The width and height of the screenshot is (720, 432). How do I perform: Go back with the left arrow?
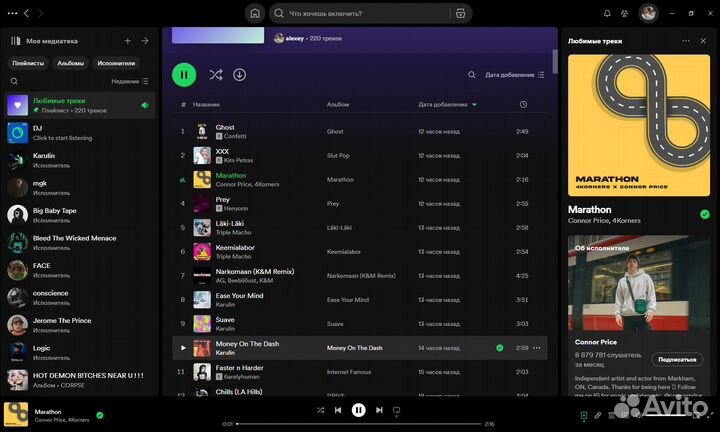coord(27,13)
